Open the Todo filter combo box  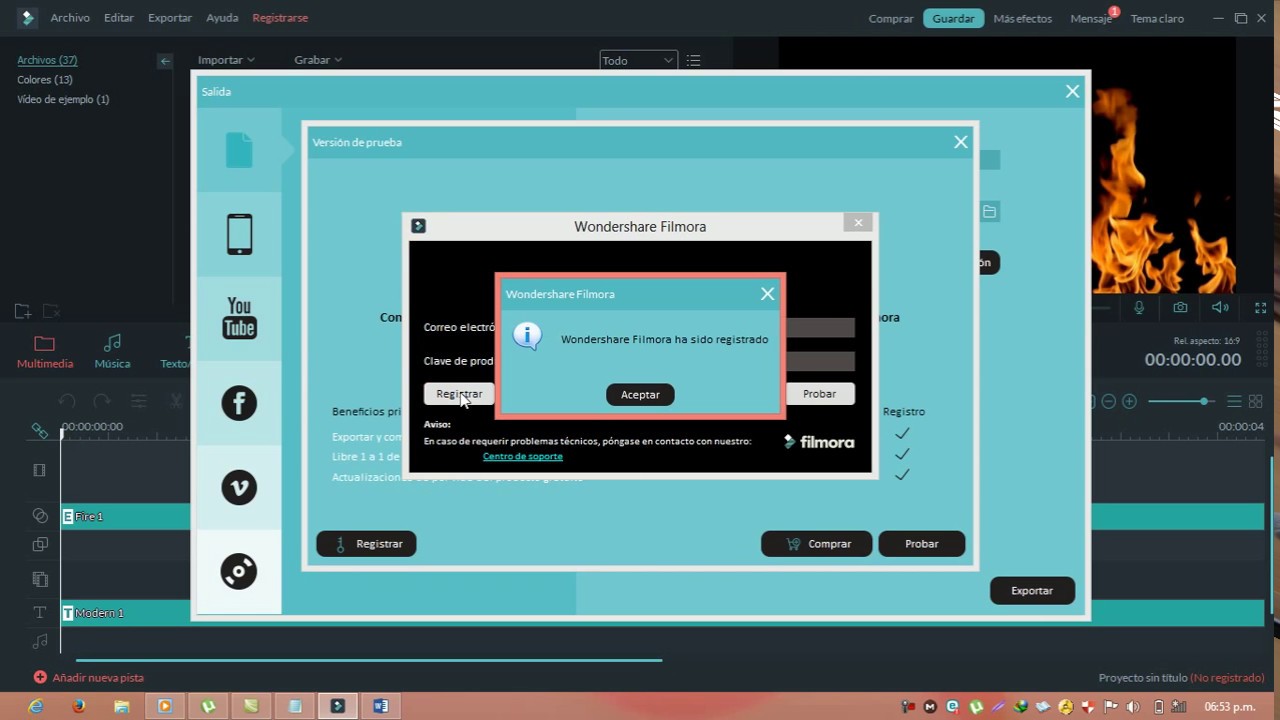[638, 61]
